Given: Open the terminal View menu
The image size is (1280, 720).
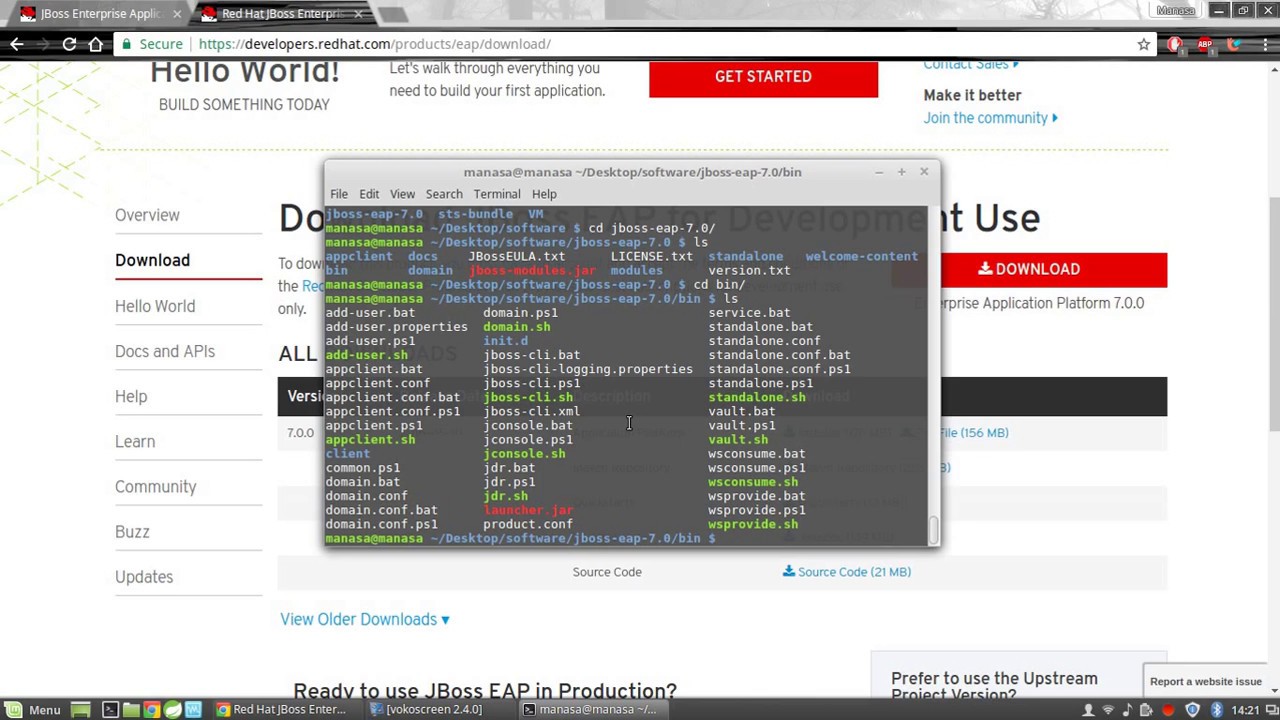Looking at the screenshot, I should tap(402, 194).
